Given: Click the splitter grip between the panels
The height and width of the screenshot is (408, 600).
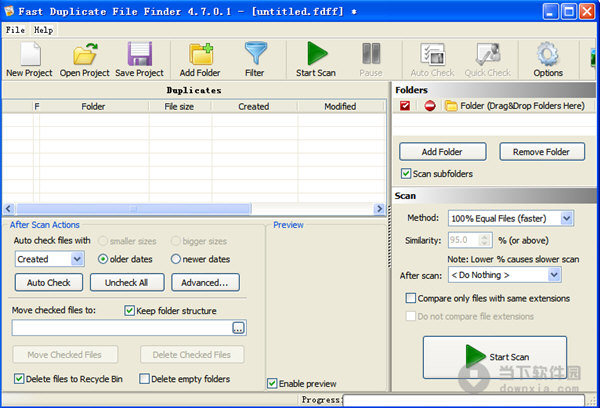Looking at the screenshot, I should [389, 237].
